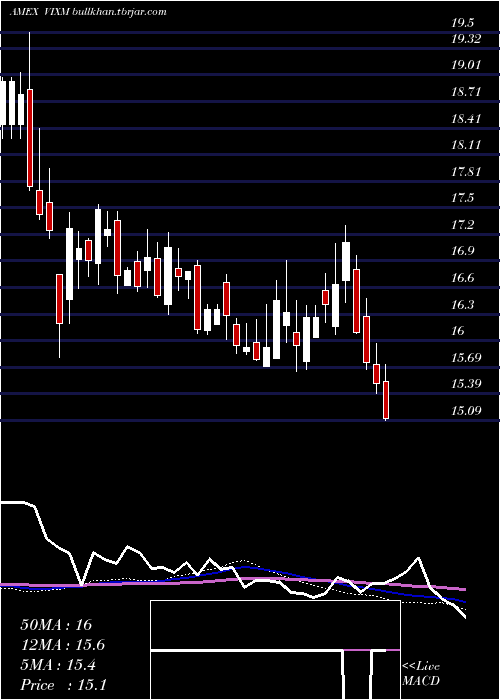Click the Price : 15.1 readout

click(63, 685)
